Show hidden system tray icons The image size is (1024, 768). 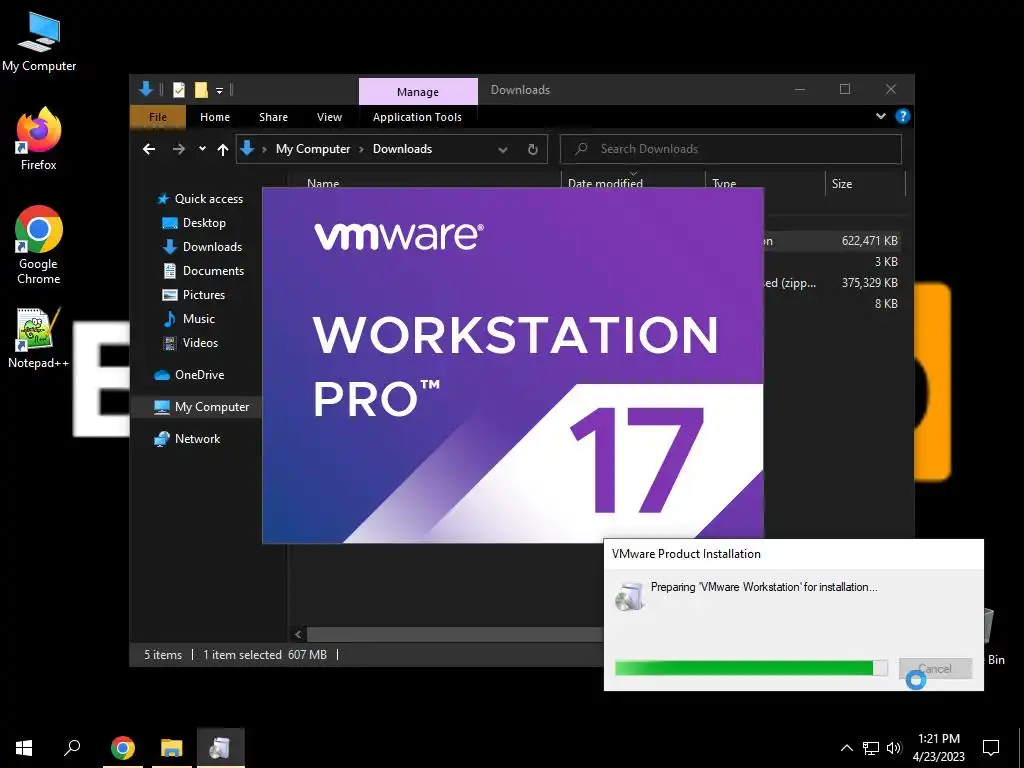(x=846, y=748)
